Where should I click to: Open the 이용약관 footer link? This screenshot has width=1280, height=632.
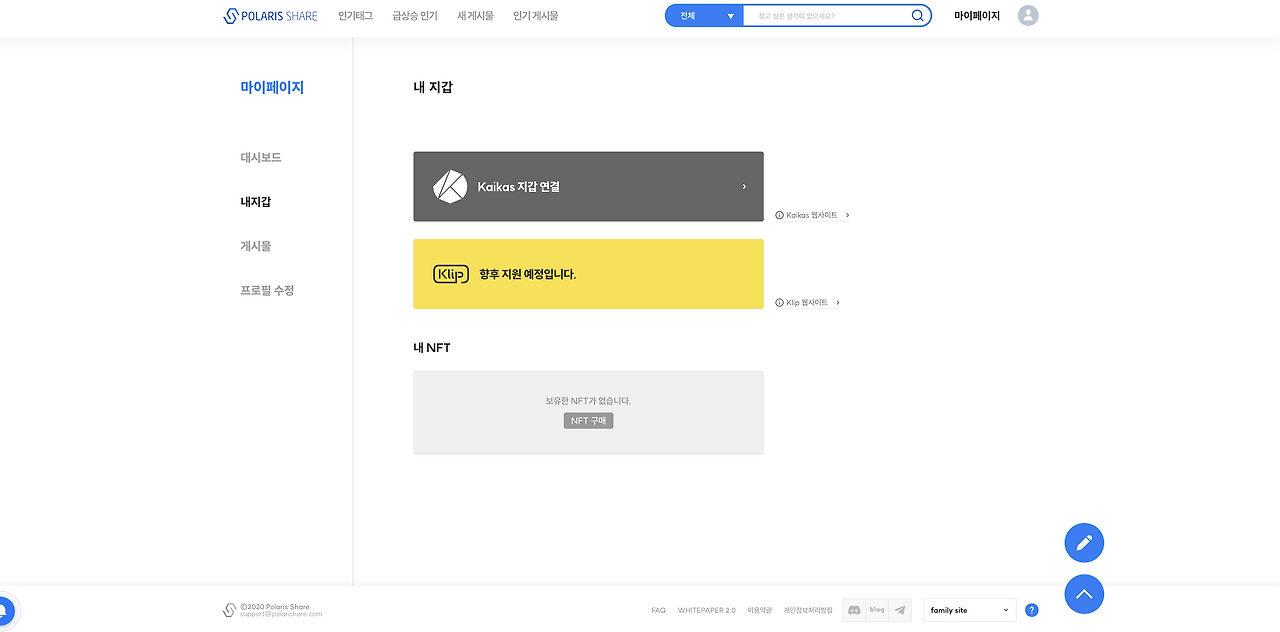759,610
